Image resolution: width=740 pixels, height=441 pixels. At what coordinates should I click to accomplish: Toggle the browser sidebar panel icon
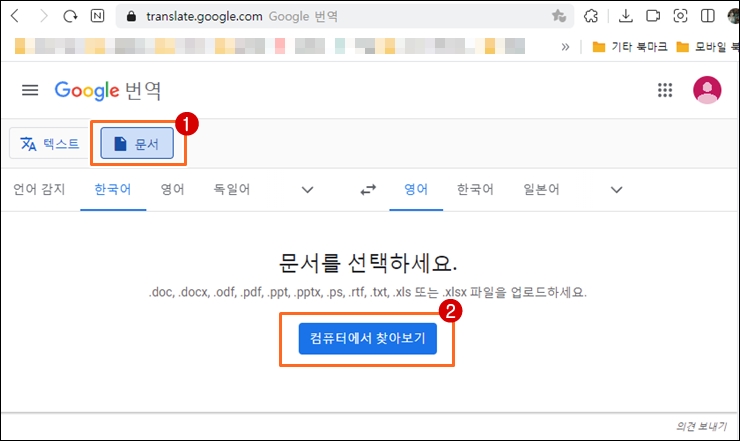click(x=707, y=16)
